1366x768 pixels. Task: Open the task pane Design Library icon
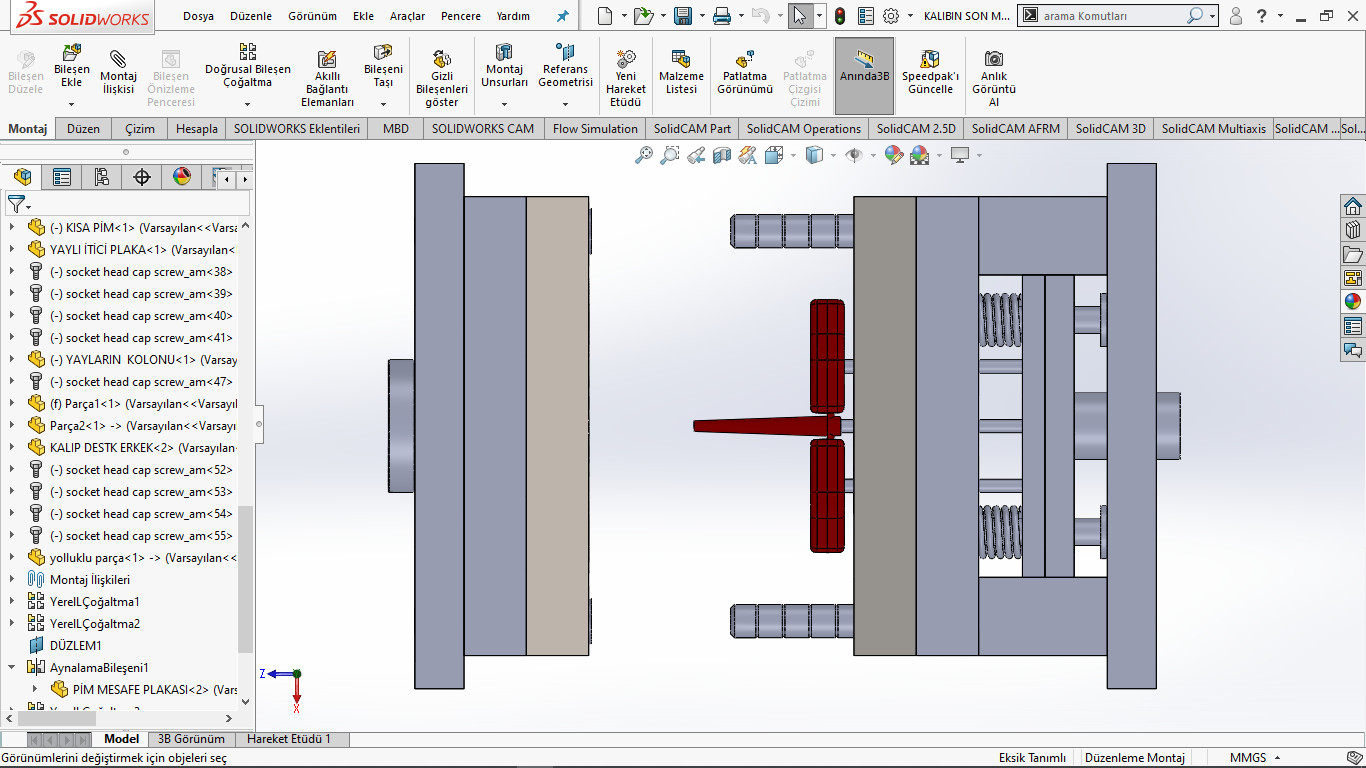1353,230
